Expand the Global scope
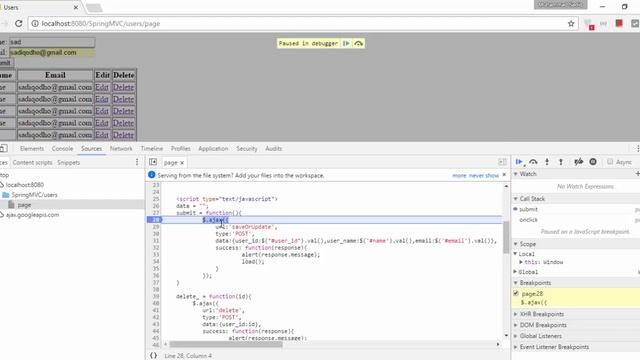Image resolution: width=640 pixels, height=360 pixels. pyautogui.click(x=515, y=272)
